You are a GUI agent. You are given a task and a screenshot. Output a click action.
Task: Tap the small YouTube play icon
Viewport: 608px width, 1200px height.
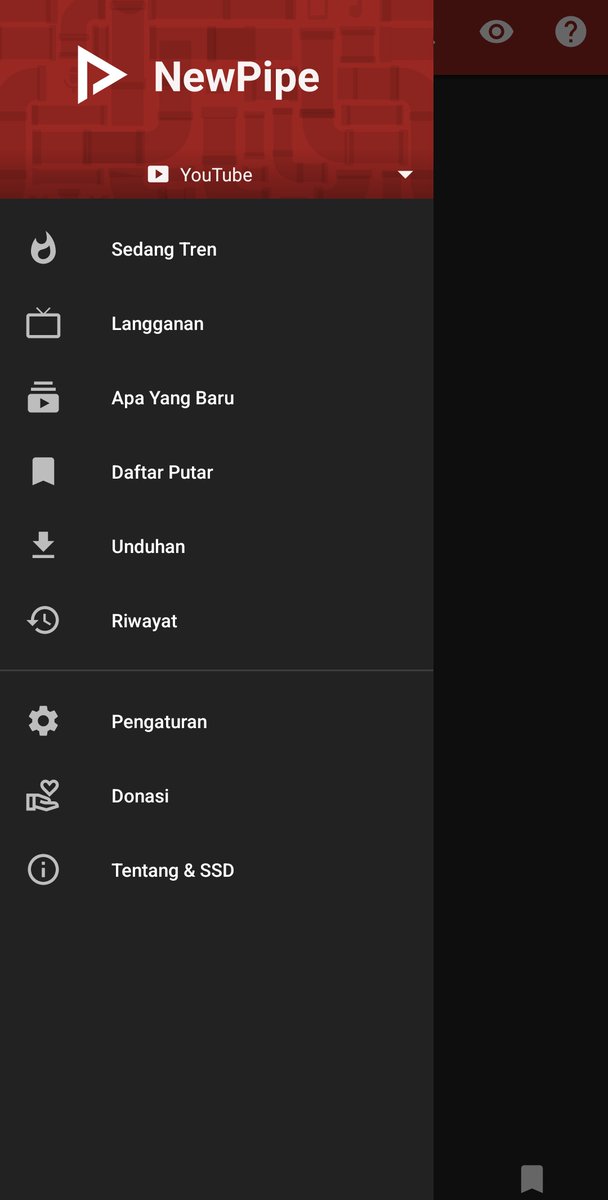click(x=158, y=174)
